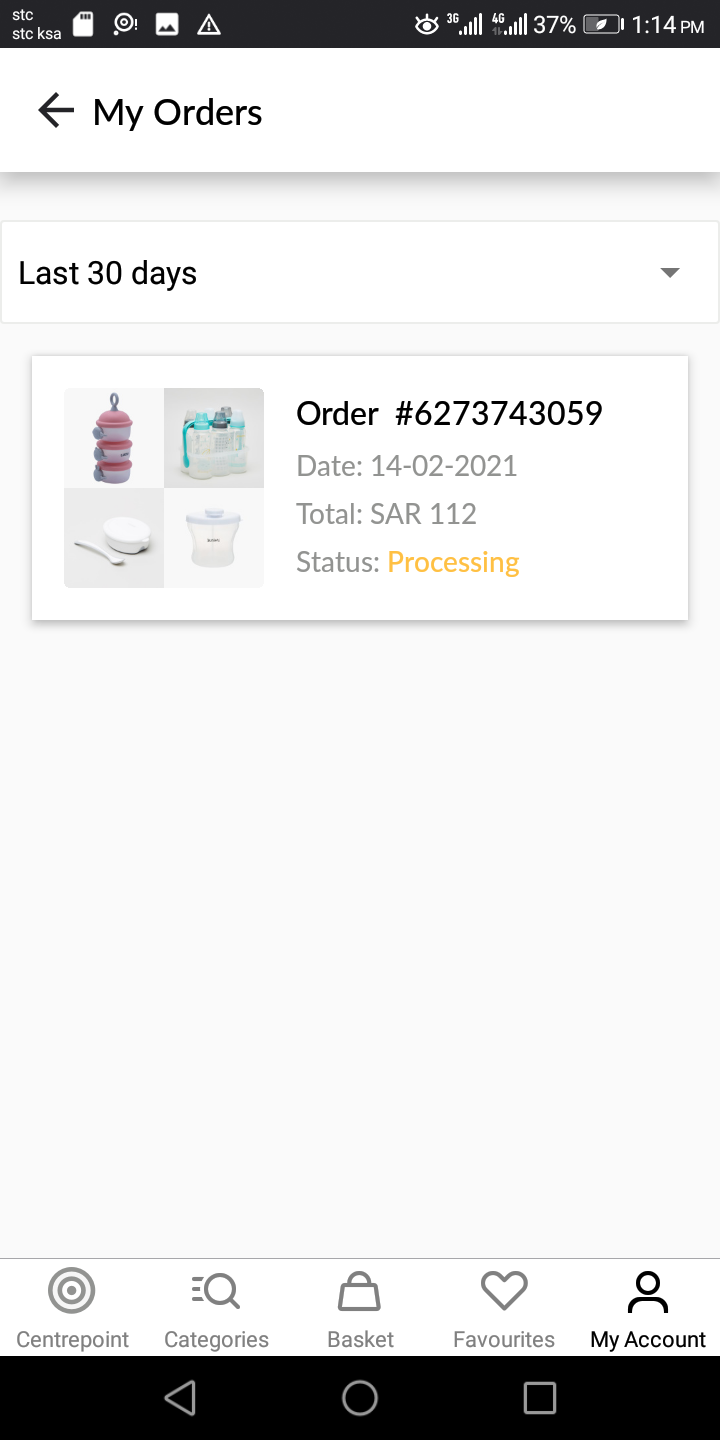Open the Last 30 days filter box
720x1440 pixels.
tap(340, 273)
